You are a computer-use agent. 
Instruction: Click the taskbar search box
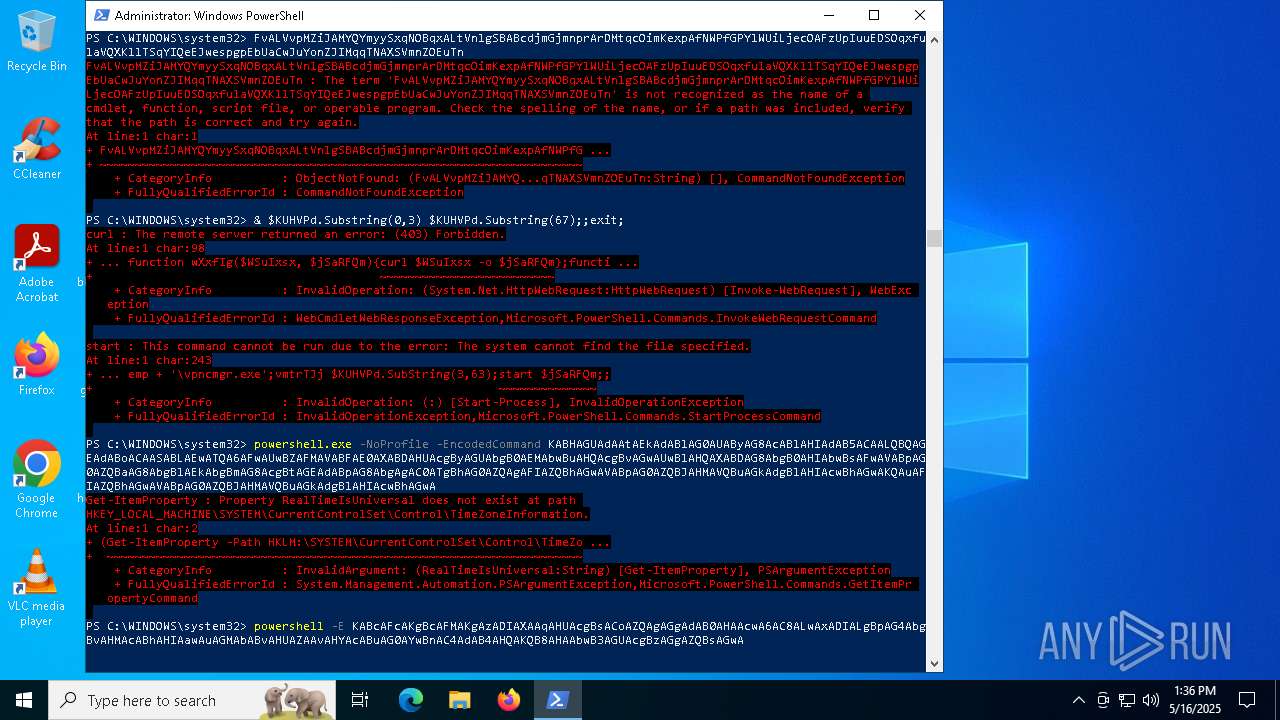192,700
